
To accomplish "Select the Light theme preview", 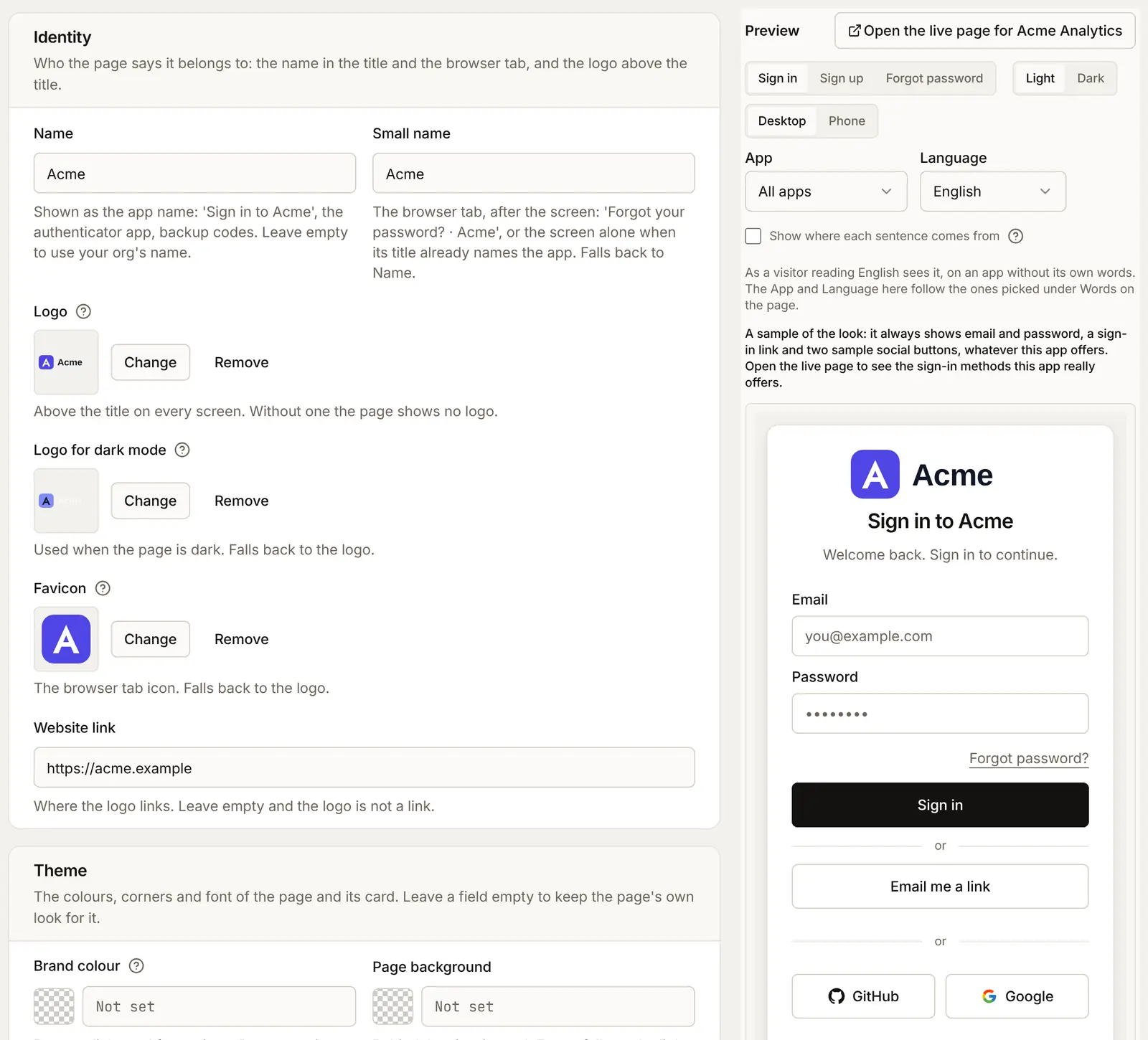I will (x=1040, y=78).
